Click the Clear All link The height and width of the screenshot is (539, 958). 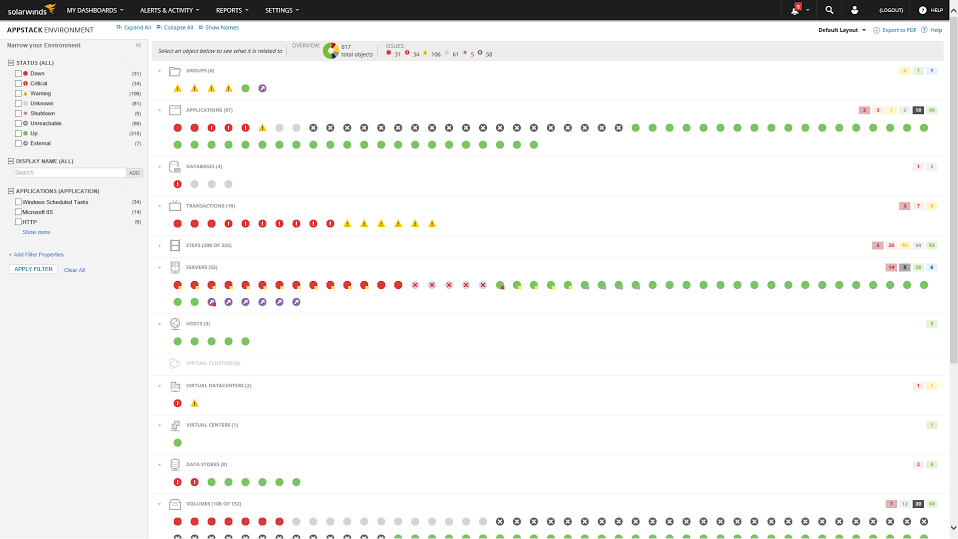75,270
